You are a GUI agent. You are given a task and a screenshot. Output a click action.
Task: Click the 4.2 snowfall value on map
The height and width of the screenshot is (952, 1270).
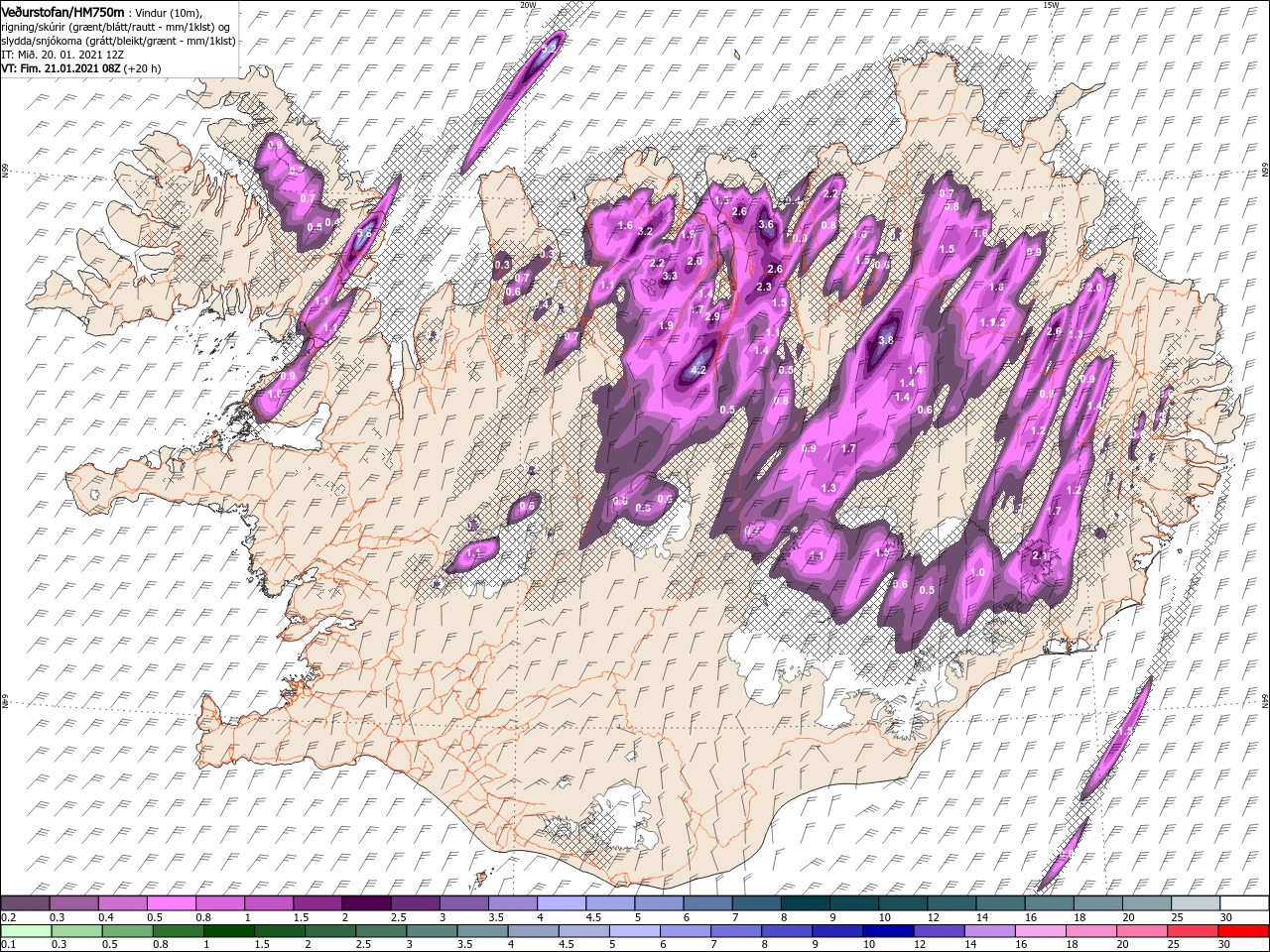tap(698, 370)
